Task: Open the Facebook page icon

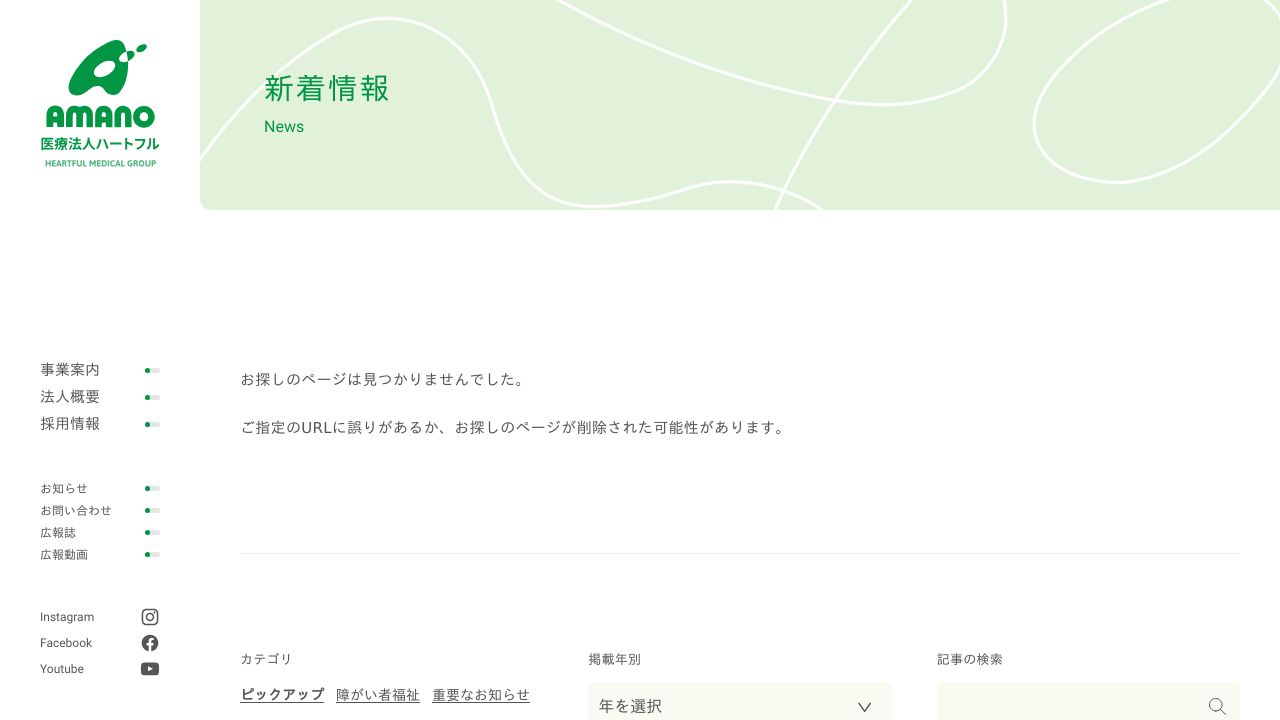Action: point(150,643)
